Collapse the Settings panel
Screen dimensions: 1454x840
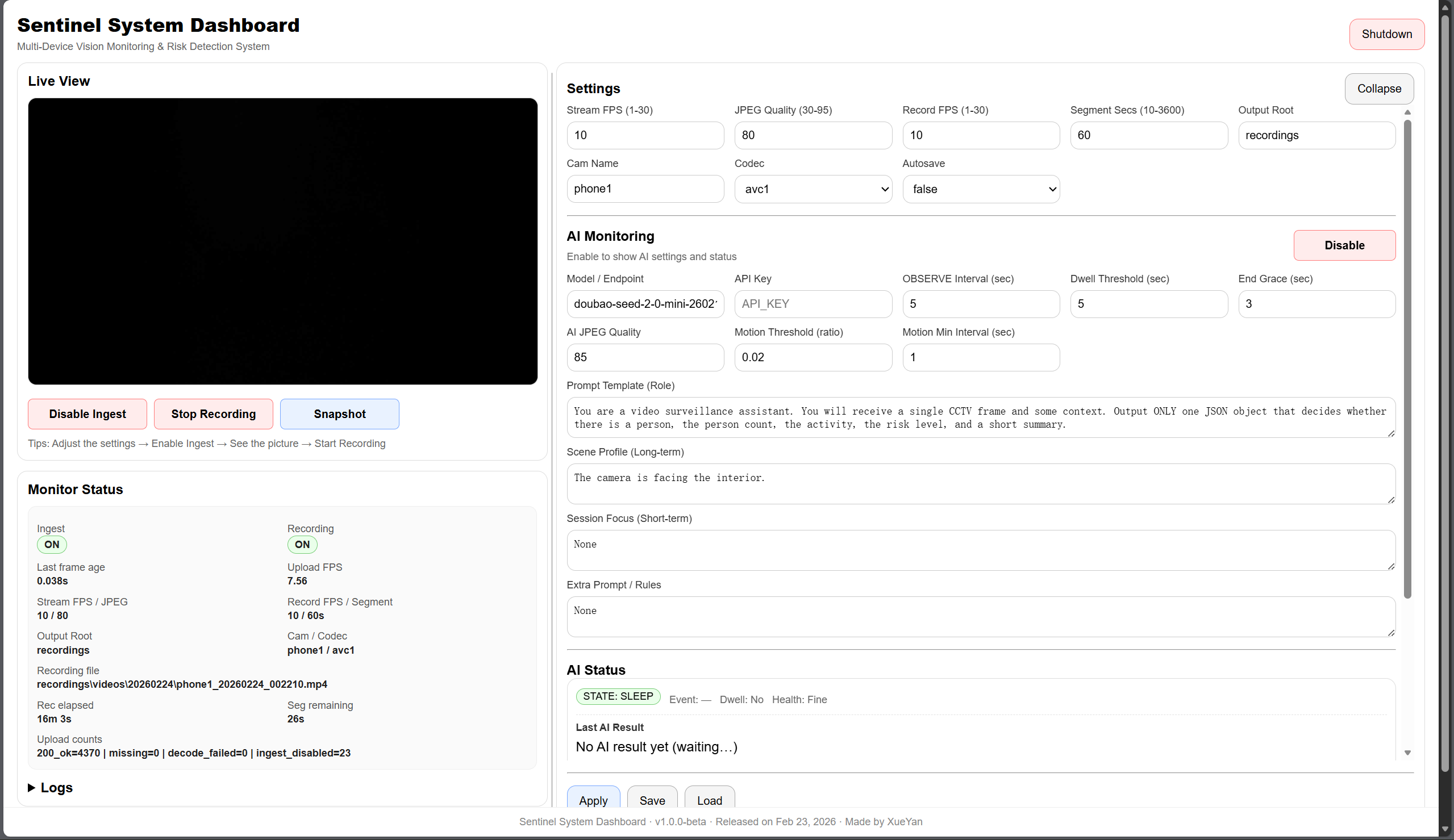tap(1379, 88)
